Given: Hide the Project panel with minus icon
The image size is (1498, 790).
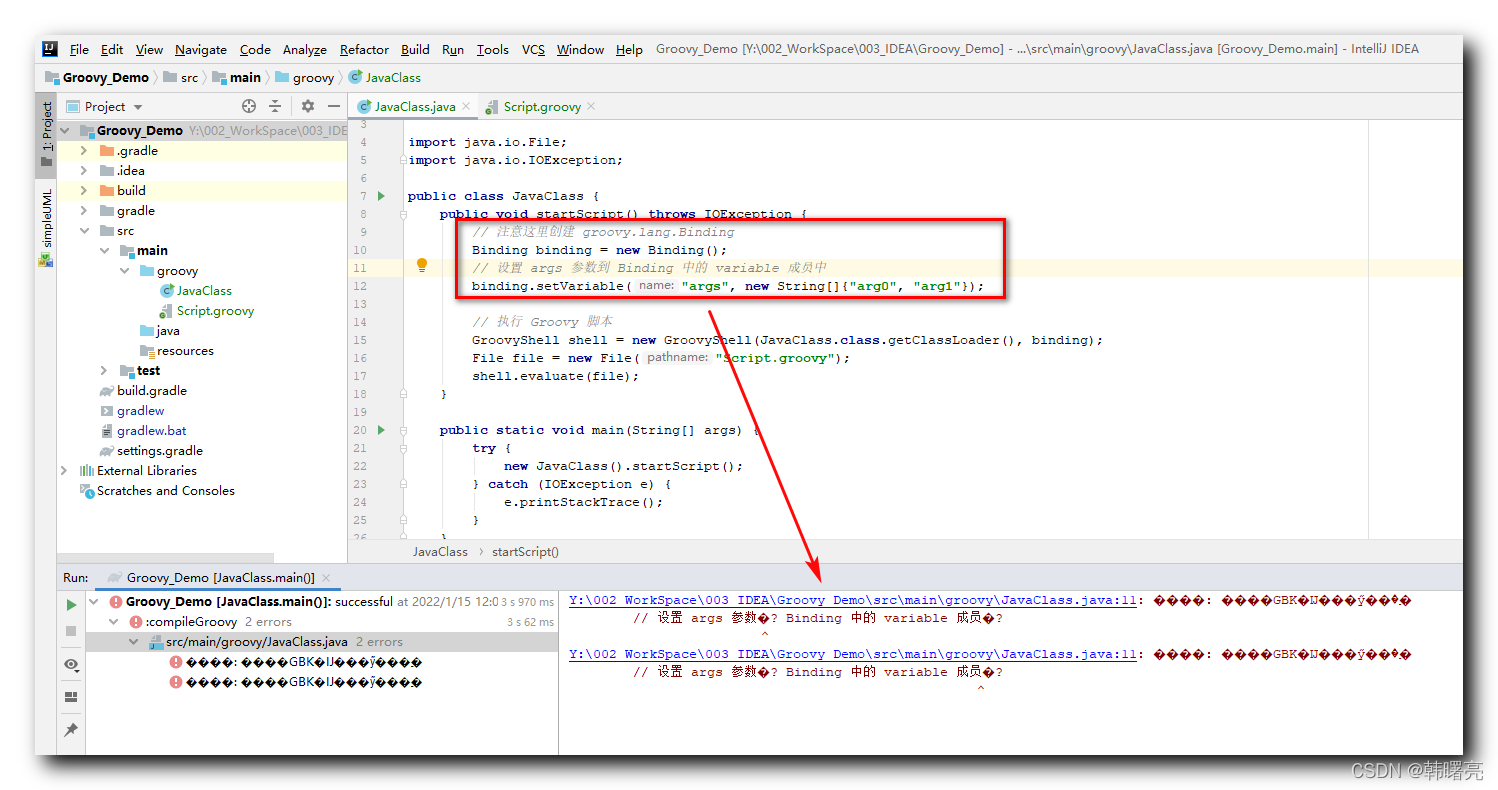Looking at the screenshot, I should tap(334, 106).
